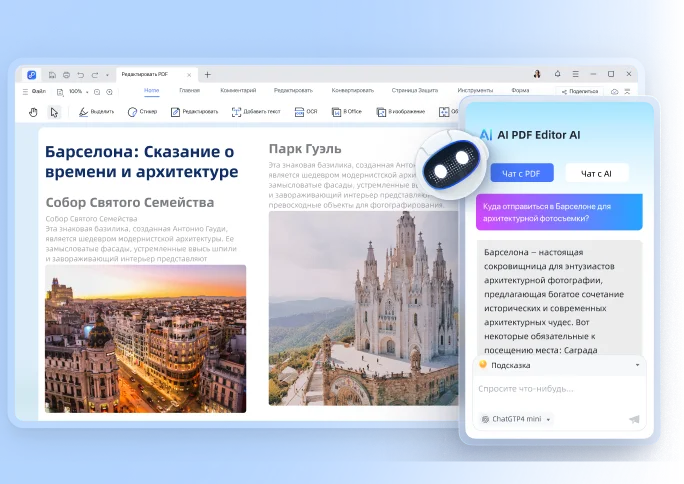Click the cloud sync icon

pyautogui.click(x=614, y=92)
